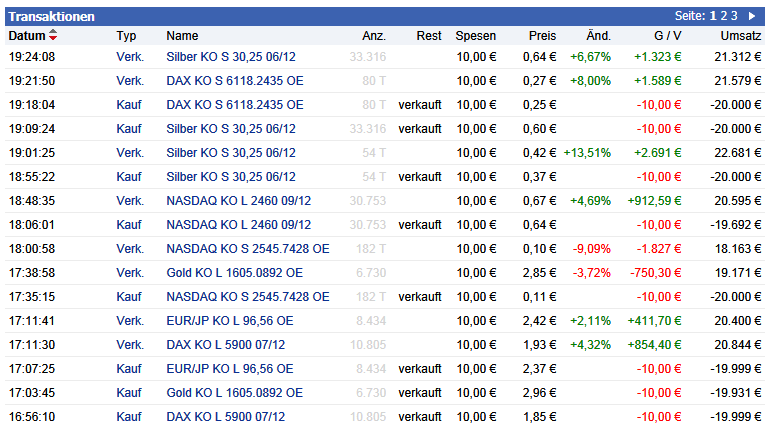Select change value -9,09%

(x=592, y=249)
